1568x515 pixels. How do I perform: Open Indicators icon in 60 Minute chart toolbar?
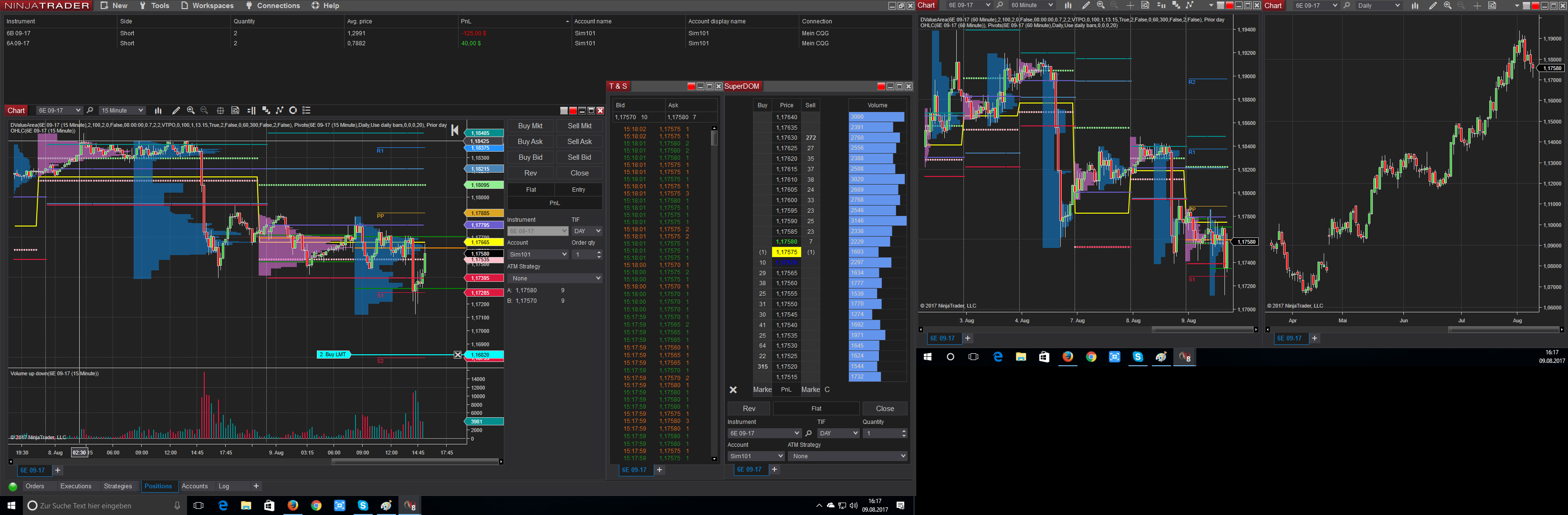(1176, 5)
